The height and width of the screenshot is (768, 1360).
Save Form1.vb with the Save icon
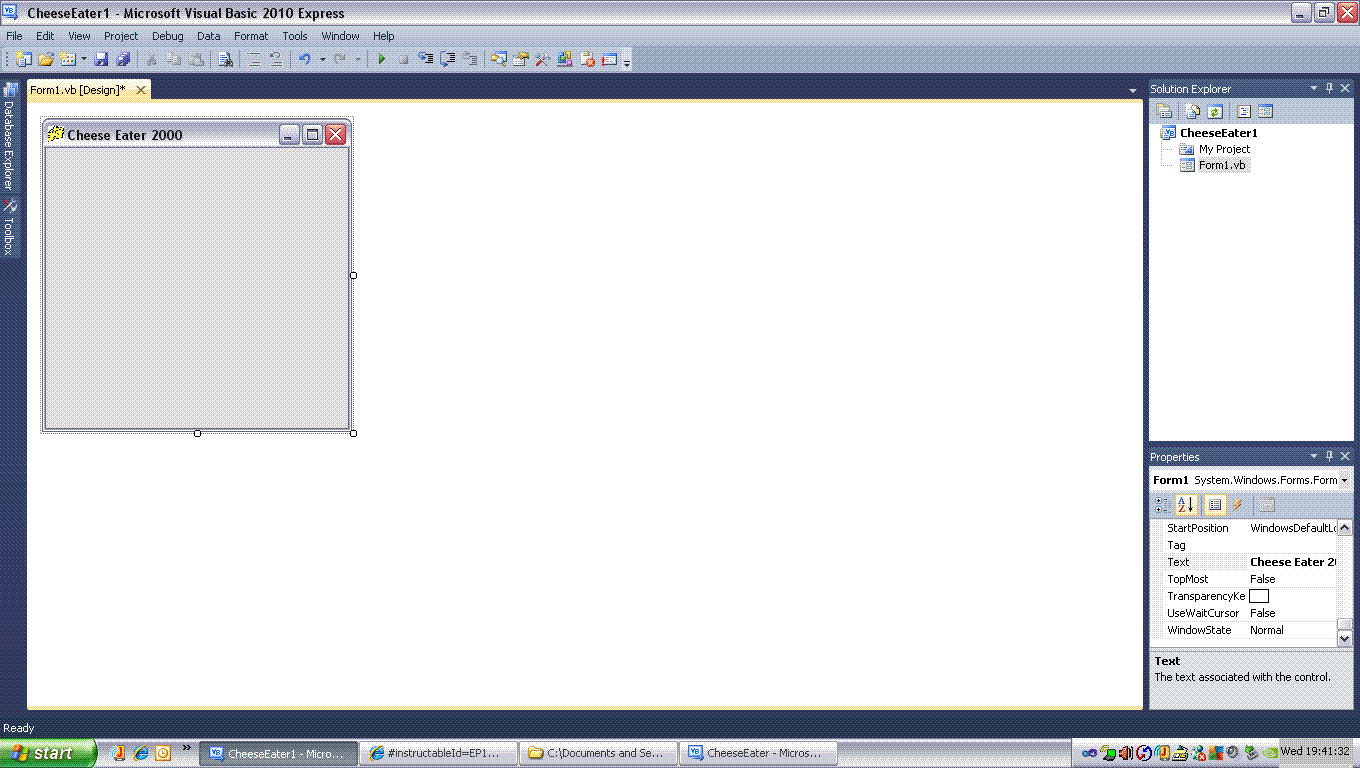(101, 60)
